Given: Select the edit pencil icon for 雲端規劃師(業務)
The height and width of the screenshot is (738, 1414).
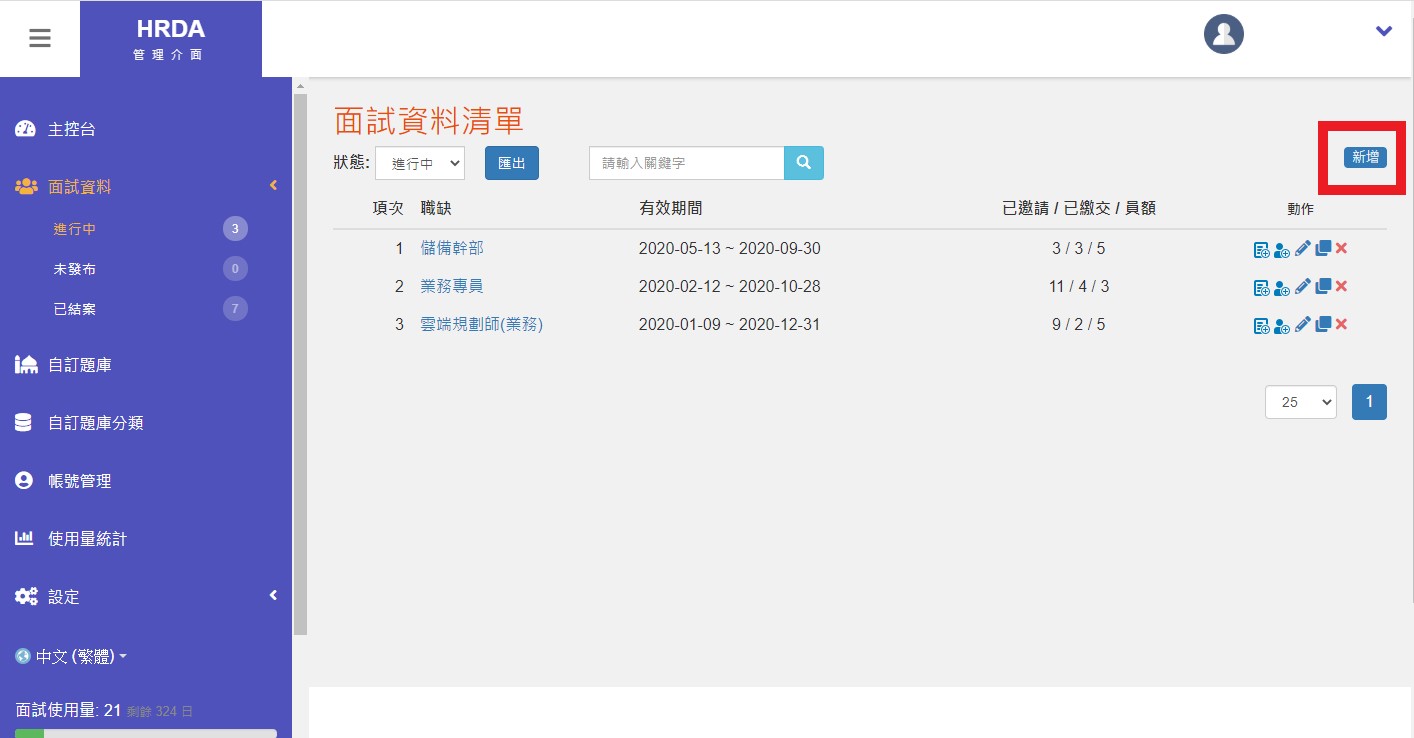Looking at the screenshot, I should pos(1302,324).
